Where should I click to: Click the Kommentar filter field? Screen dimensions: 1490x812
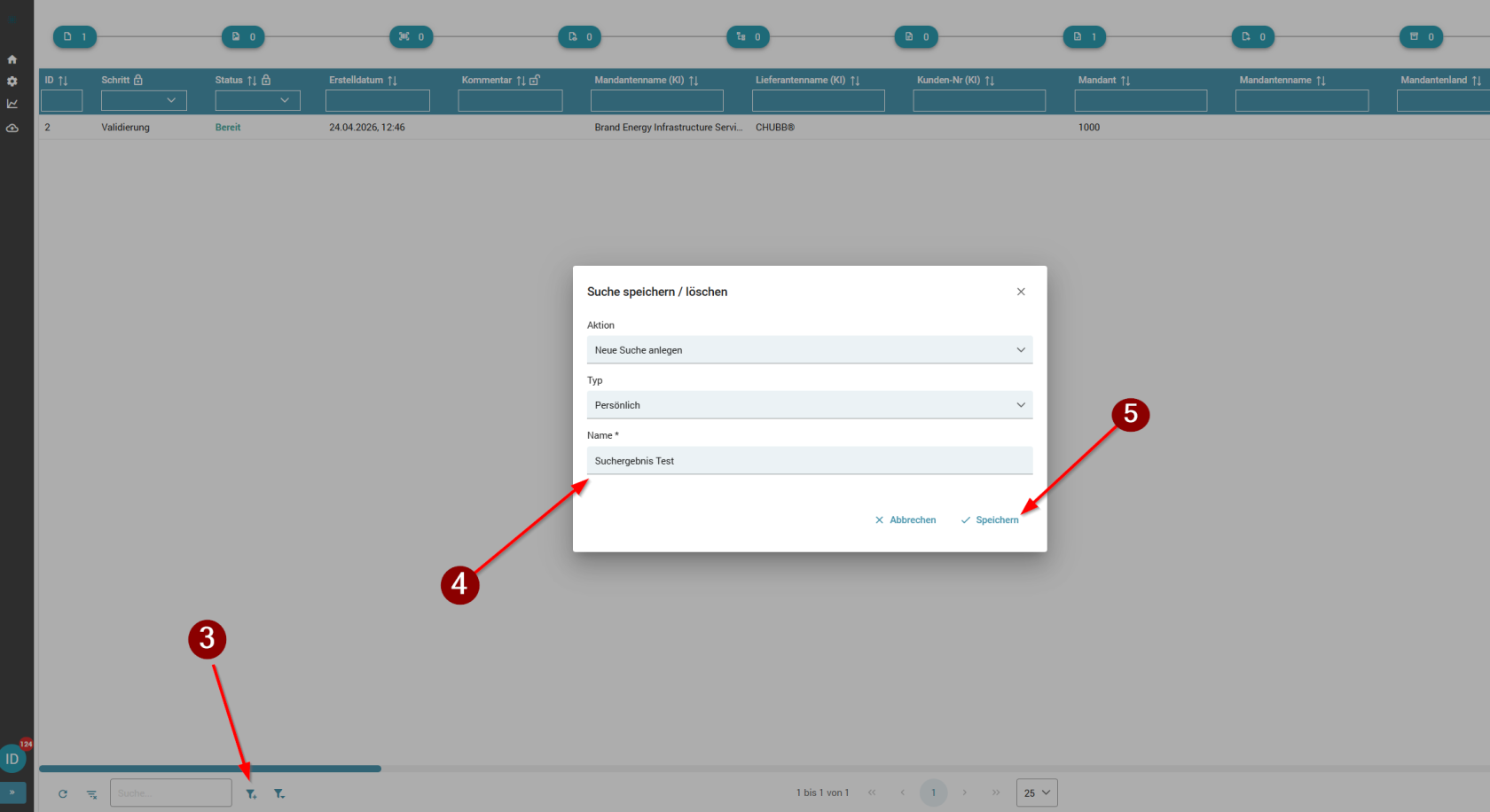[x=510, y=100]
